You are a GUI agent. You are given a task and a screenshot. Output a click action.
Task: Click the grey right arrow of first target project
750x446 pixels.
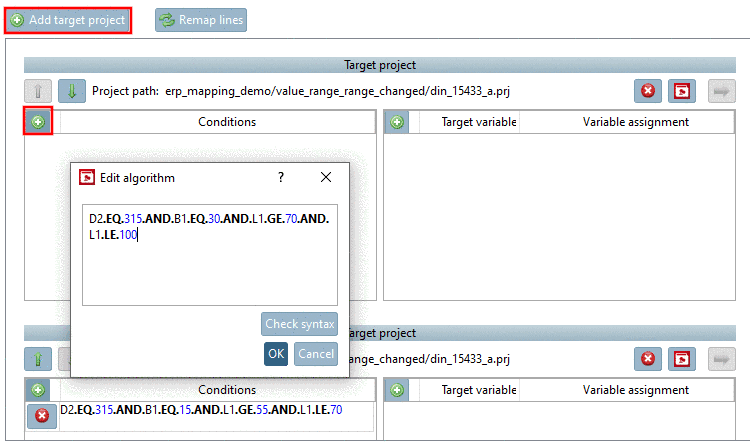pos(721,91)
